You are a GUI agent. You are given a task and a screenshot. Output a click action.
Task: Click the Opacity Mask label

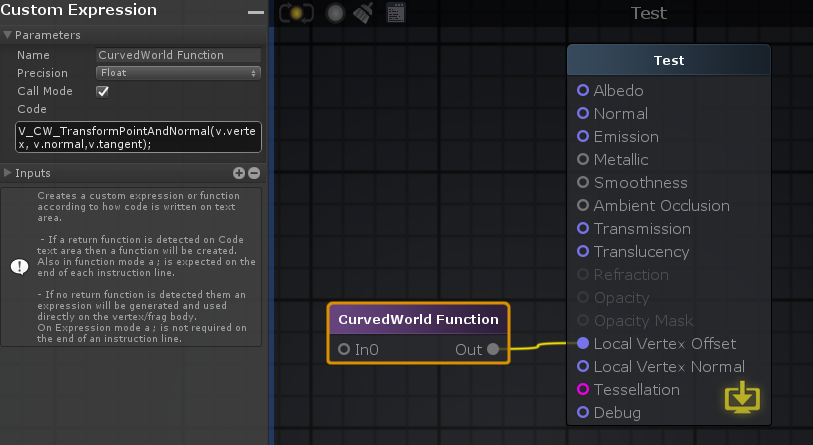click(x=643, y=321)
